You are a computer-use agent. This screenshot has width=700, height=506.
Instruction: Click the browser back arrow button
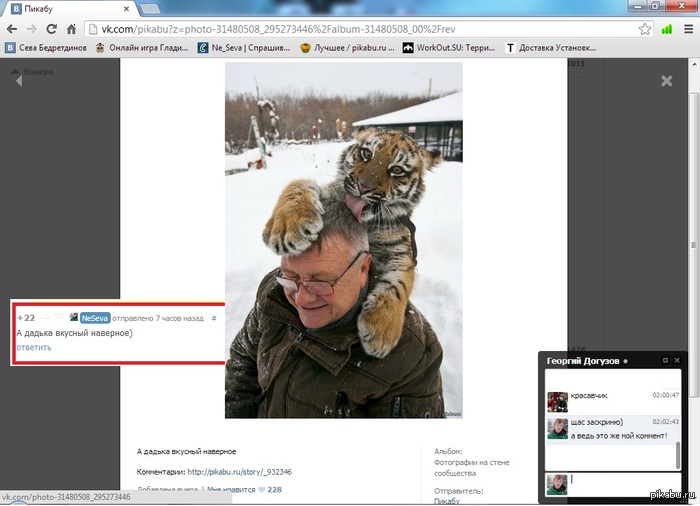tap(12, 29)
